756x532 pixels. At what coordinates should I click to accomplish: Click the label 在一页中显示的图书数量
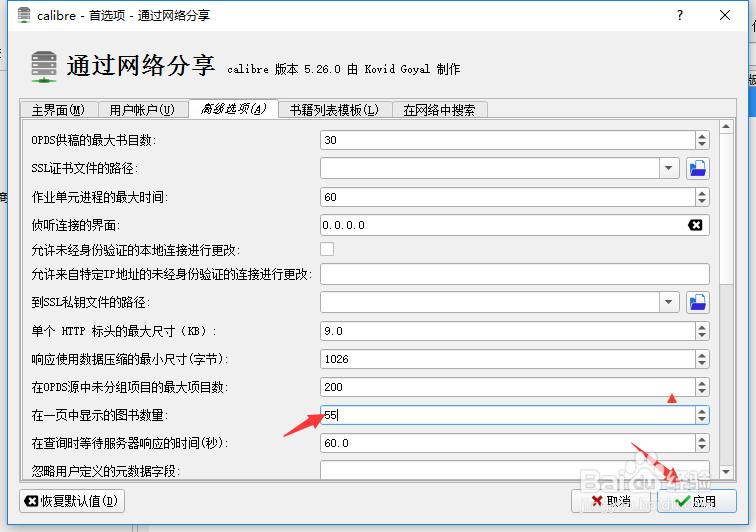click(100, 415)
